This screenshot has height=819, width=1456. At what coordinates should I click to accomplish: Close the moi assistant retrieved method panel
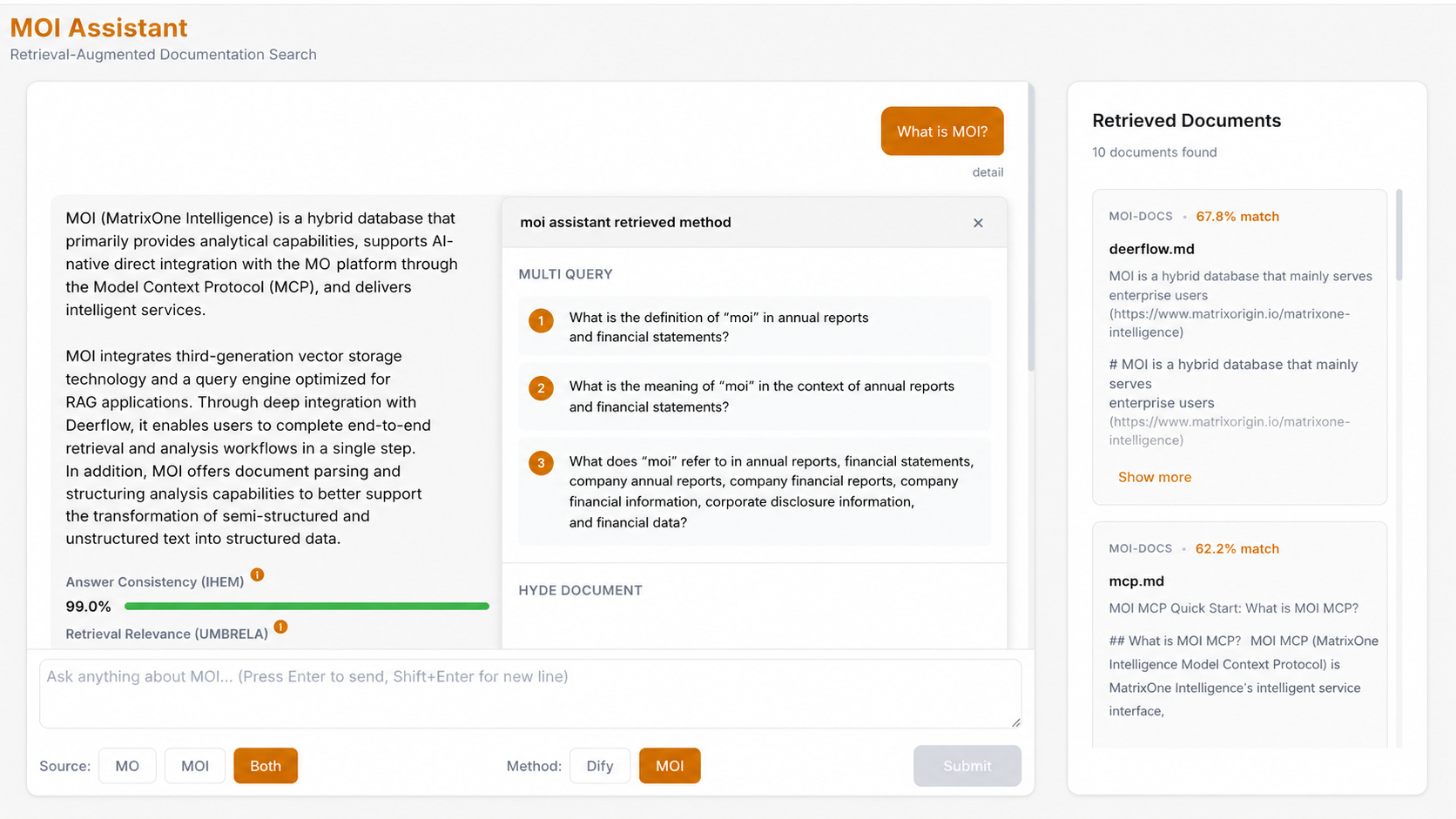click(978, 223)
